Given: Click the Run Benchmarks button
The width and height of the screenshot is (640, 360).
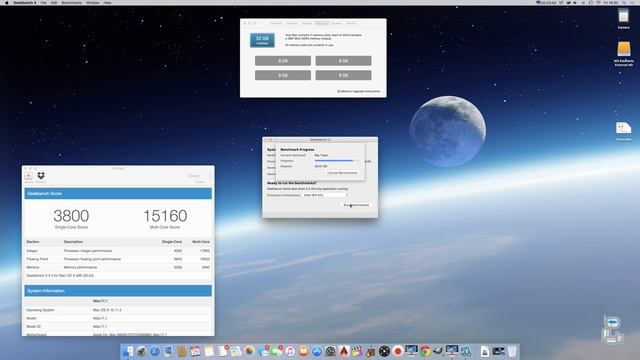Looking at the screenshot, I should point(356,205).
